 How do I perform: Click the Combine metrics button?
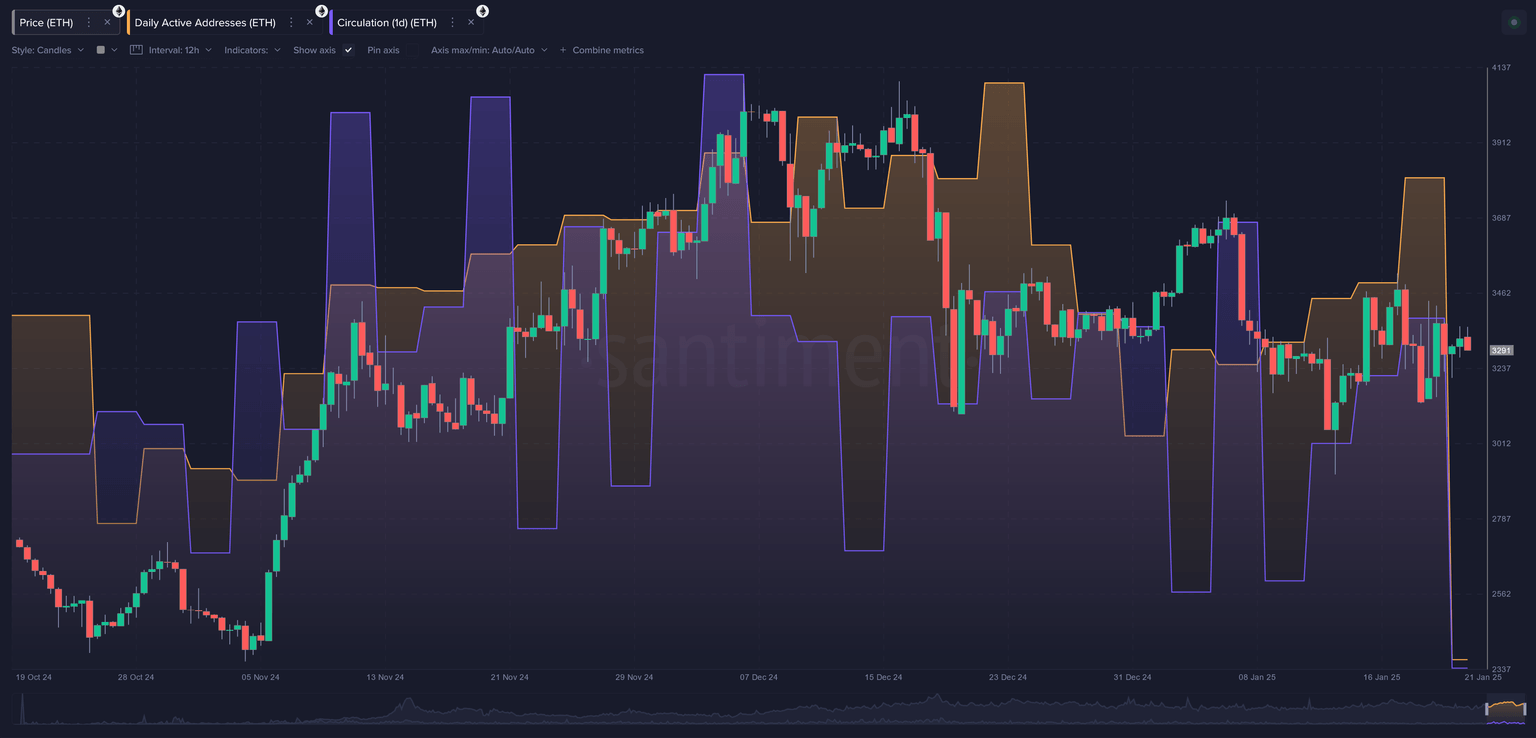[x=602, y=49]
